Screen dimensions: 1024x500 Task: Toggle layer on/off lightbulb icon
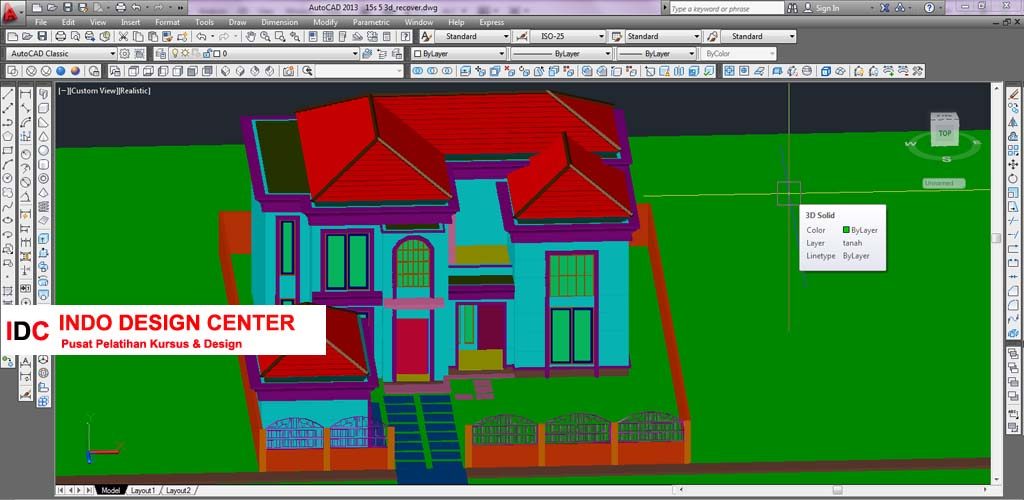(175, 54)
